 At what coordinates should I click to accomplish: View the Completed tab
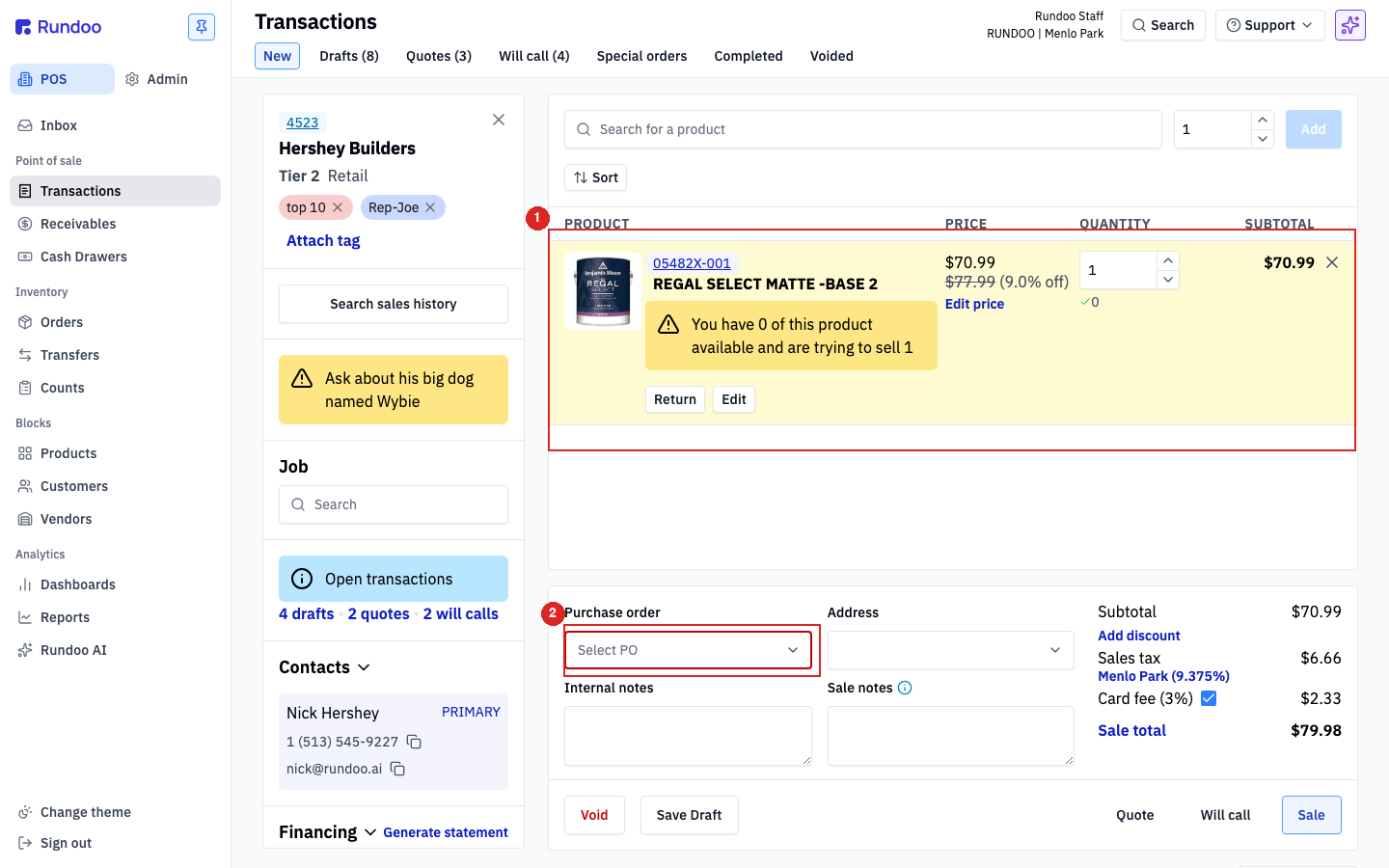749,56
